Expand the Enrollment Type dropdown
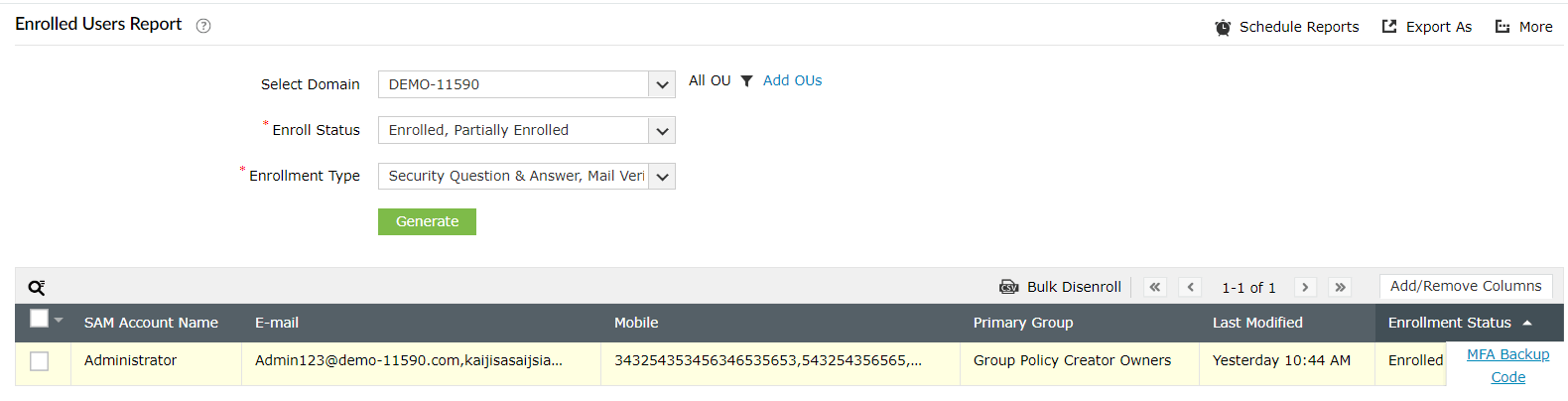 coord(662,177)
